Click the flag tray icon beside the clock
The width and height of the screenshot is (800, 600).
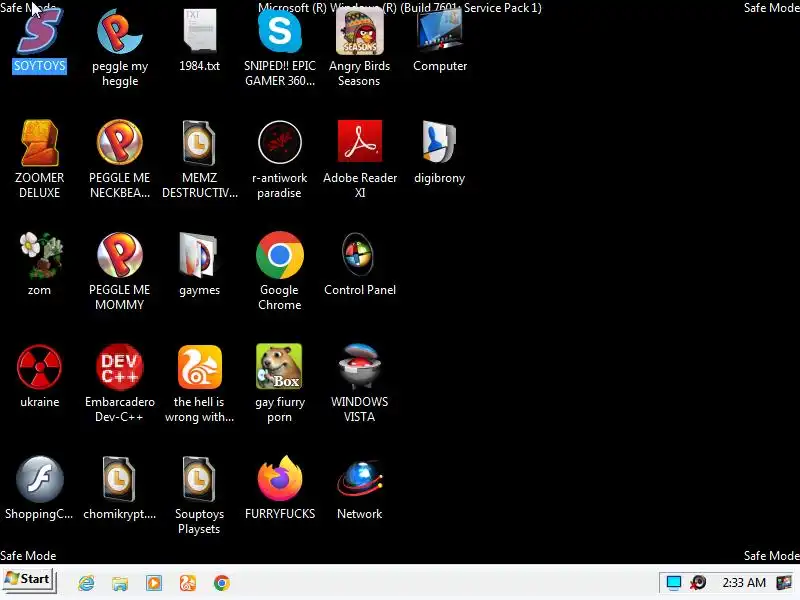(784, 583)
